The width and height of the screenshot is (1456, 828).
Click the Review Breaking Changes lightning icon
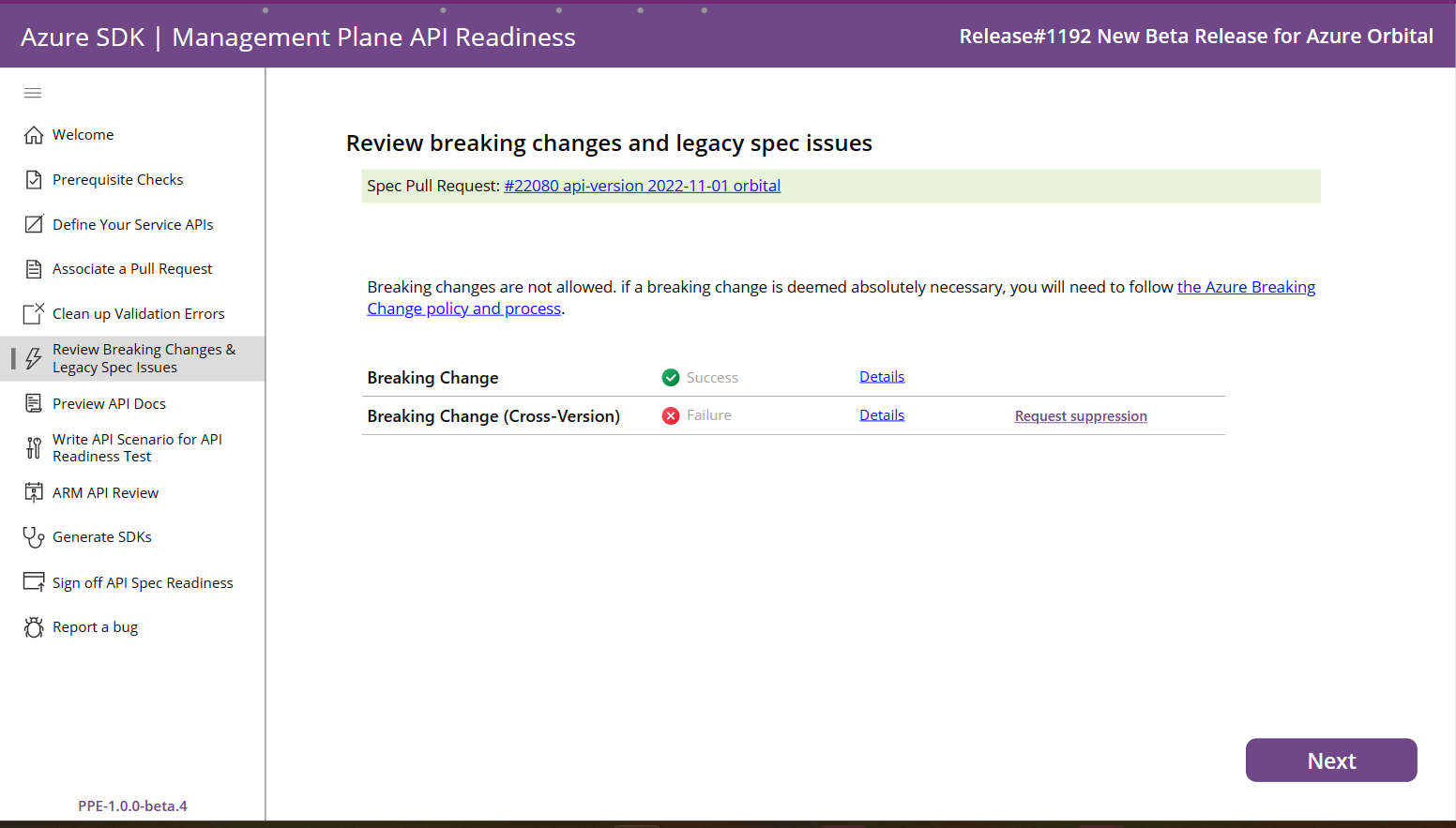click(34, 358)
